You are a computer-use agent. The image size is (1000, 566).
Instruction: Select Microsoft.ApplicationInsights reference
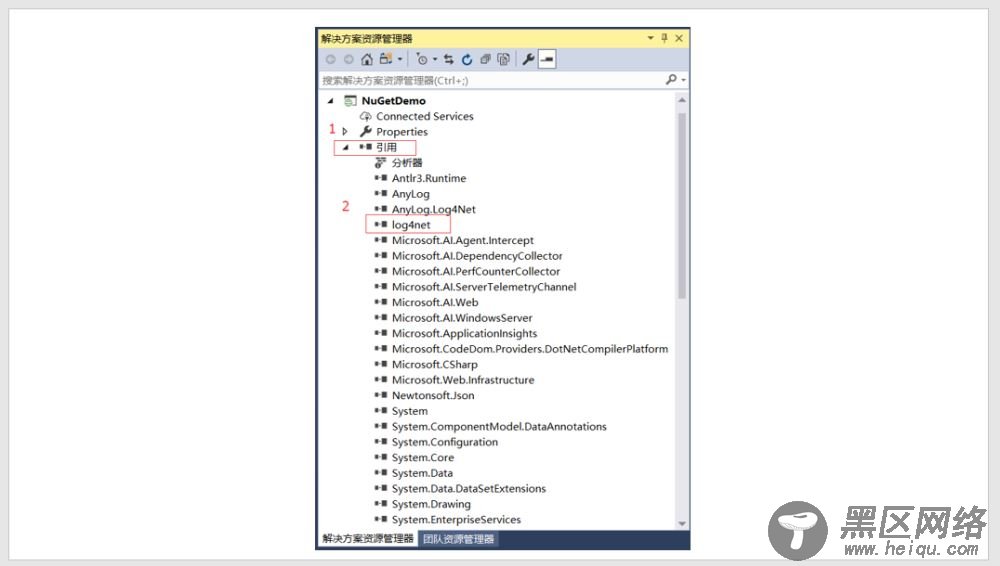[x=464, y=334]
